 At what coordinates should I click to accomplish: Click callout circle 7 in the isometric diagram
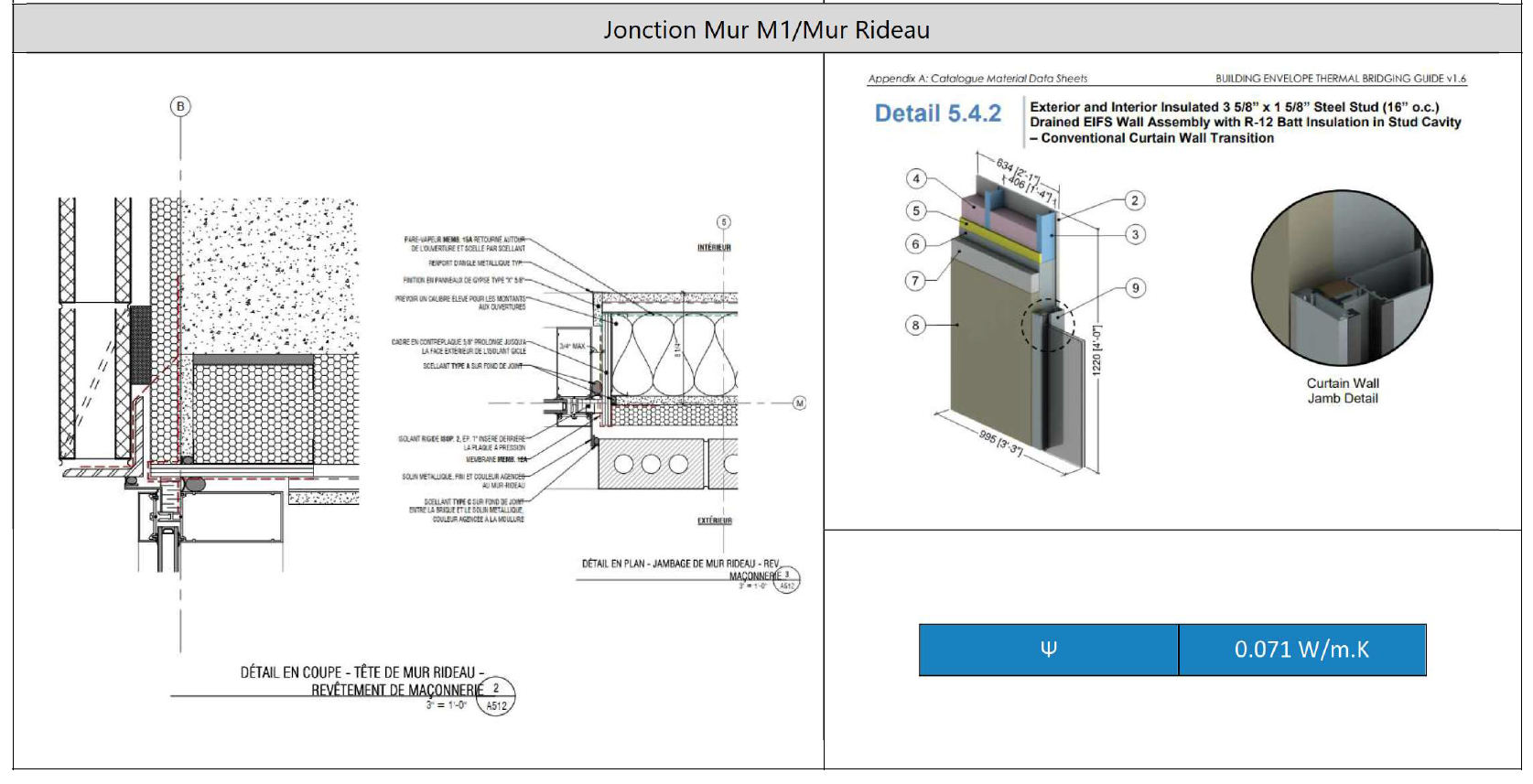(x=915, y=281)
